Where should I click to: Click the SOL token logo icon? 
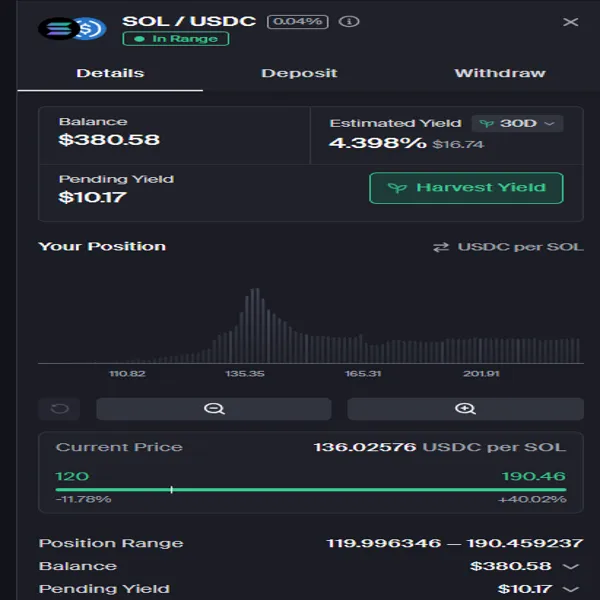coord(59,29)
